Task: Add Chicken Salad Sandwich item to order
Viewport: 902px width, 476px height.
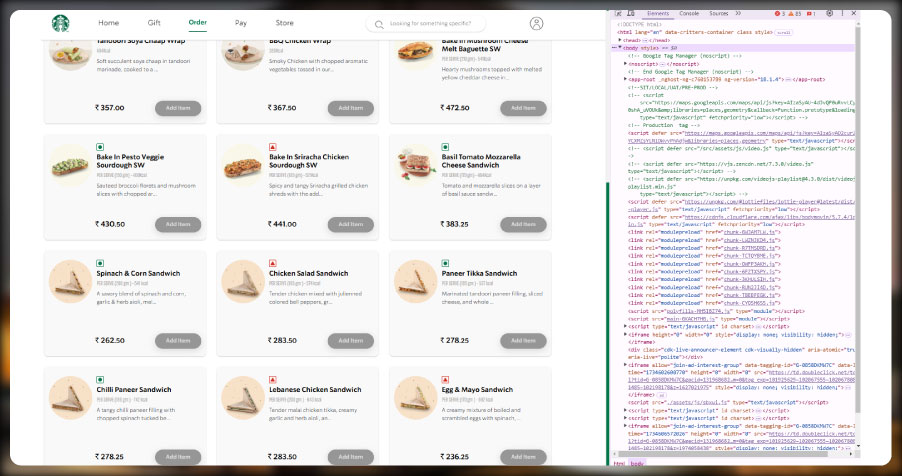Action: pos(351,340)
